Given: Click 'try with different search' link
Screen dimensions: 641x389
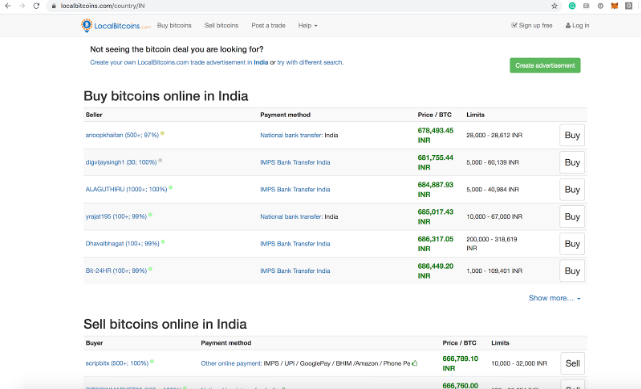Looking at the screenshot, I should [x=310, y=63].
